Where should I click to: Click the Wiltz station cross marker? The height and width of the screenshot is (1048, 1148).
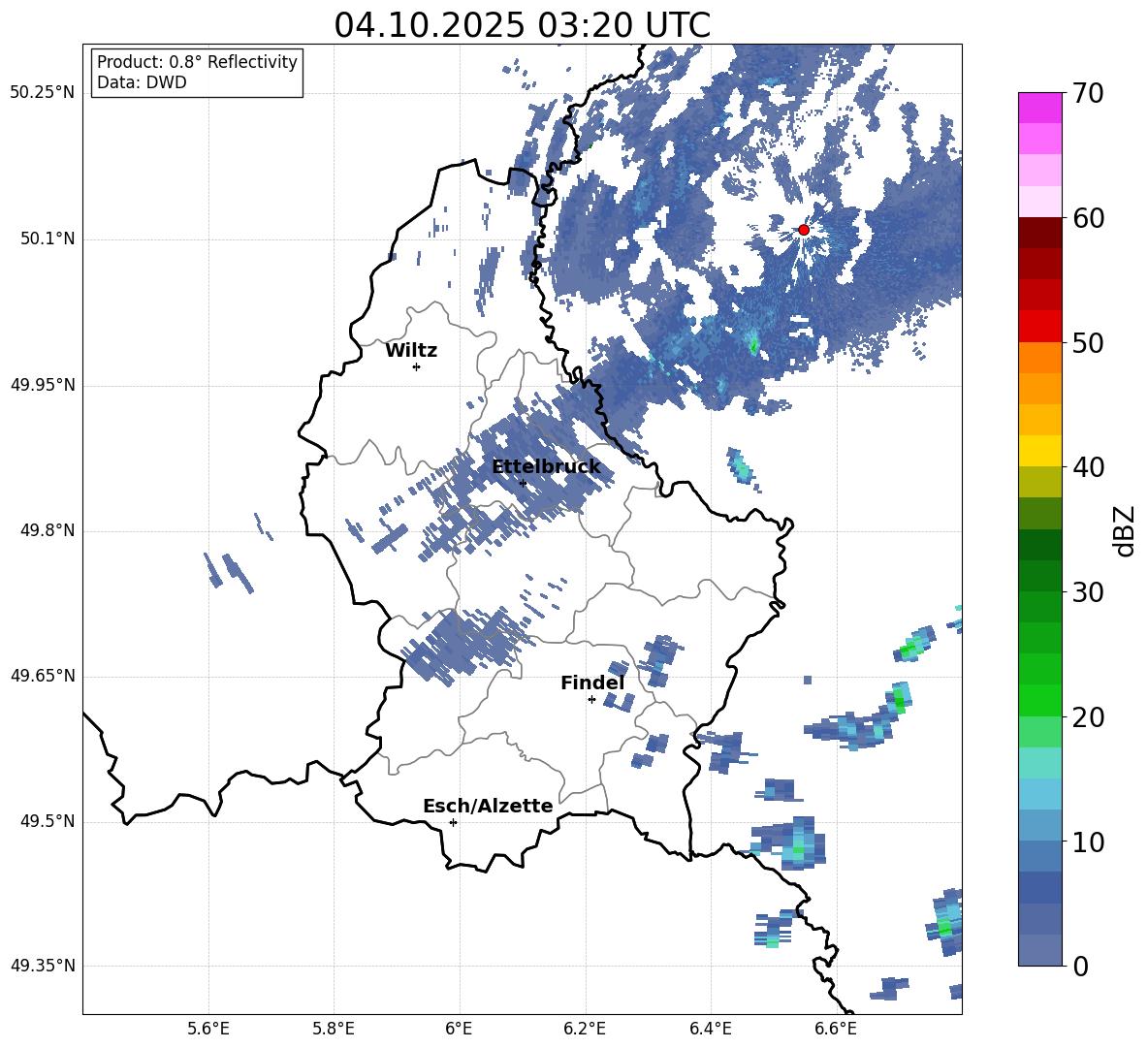point(417,366)
